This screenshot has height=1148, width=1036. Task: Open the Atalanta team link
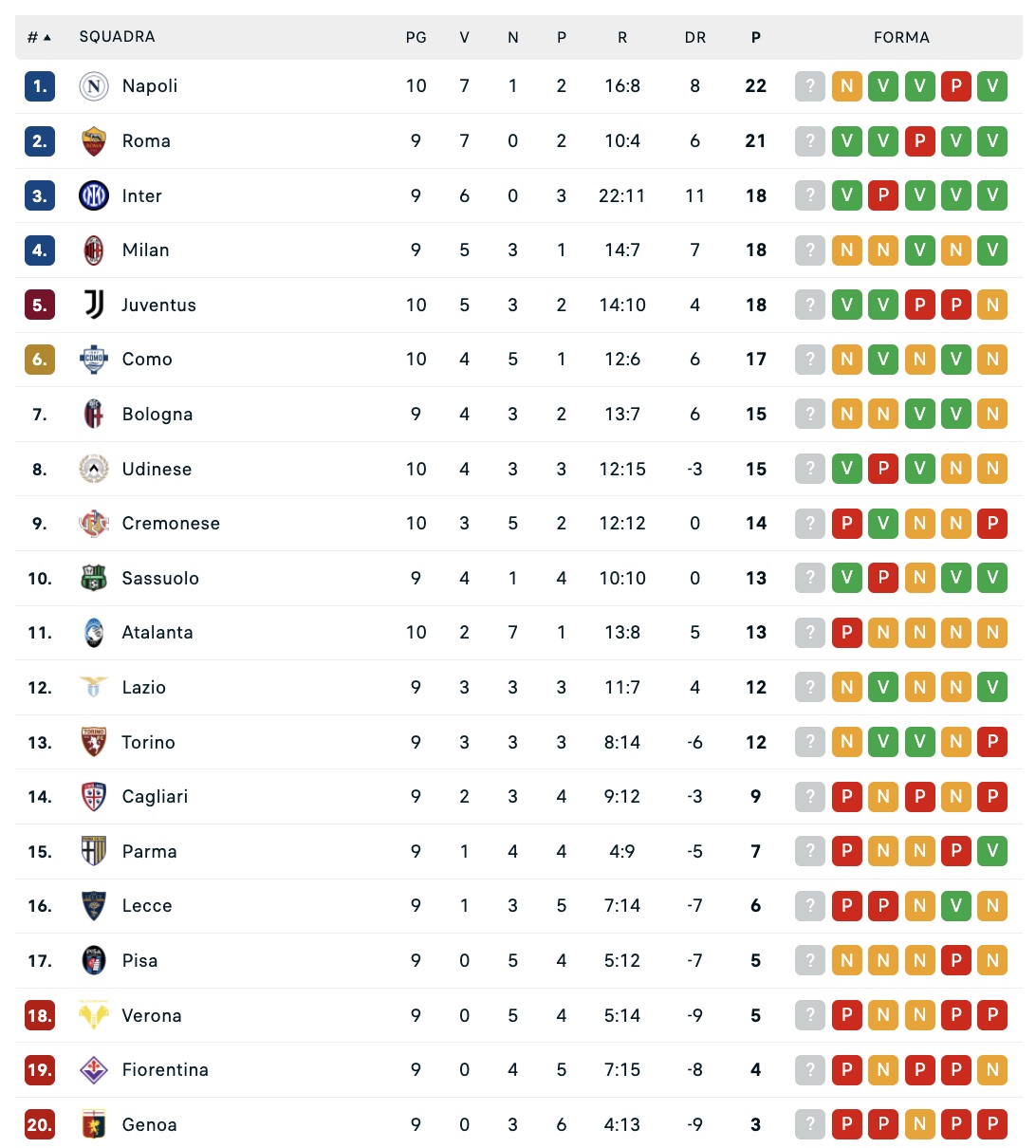[x=157, y=633]
